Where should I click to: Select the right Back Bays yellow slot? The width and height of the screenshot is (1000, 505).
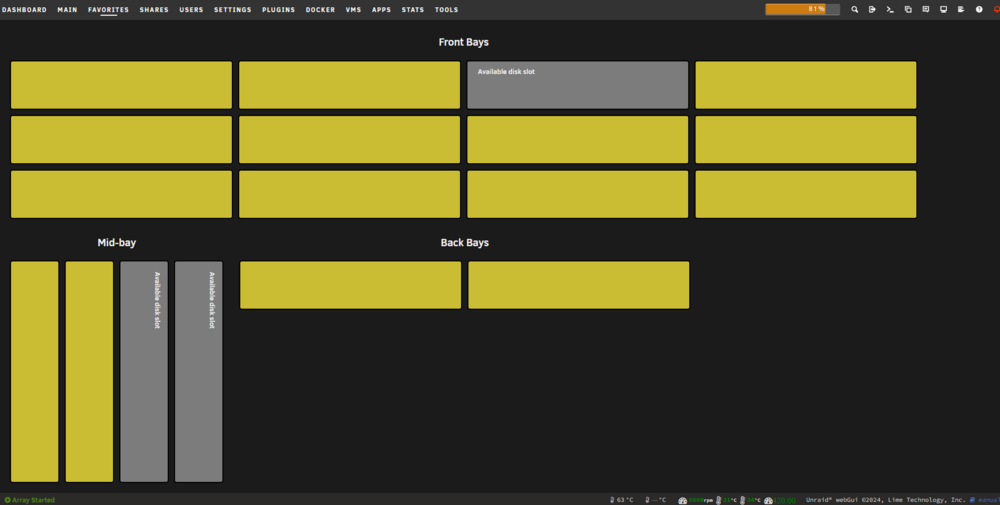coord(578,285)
